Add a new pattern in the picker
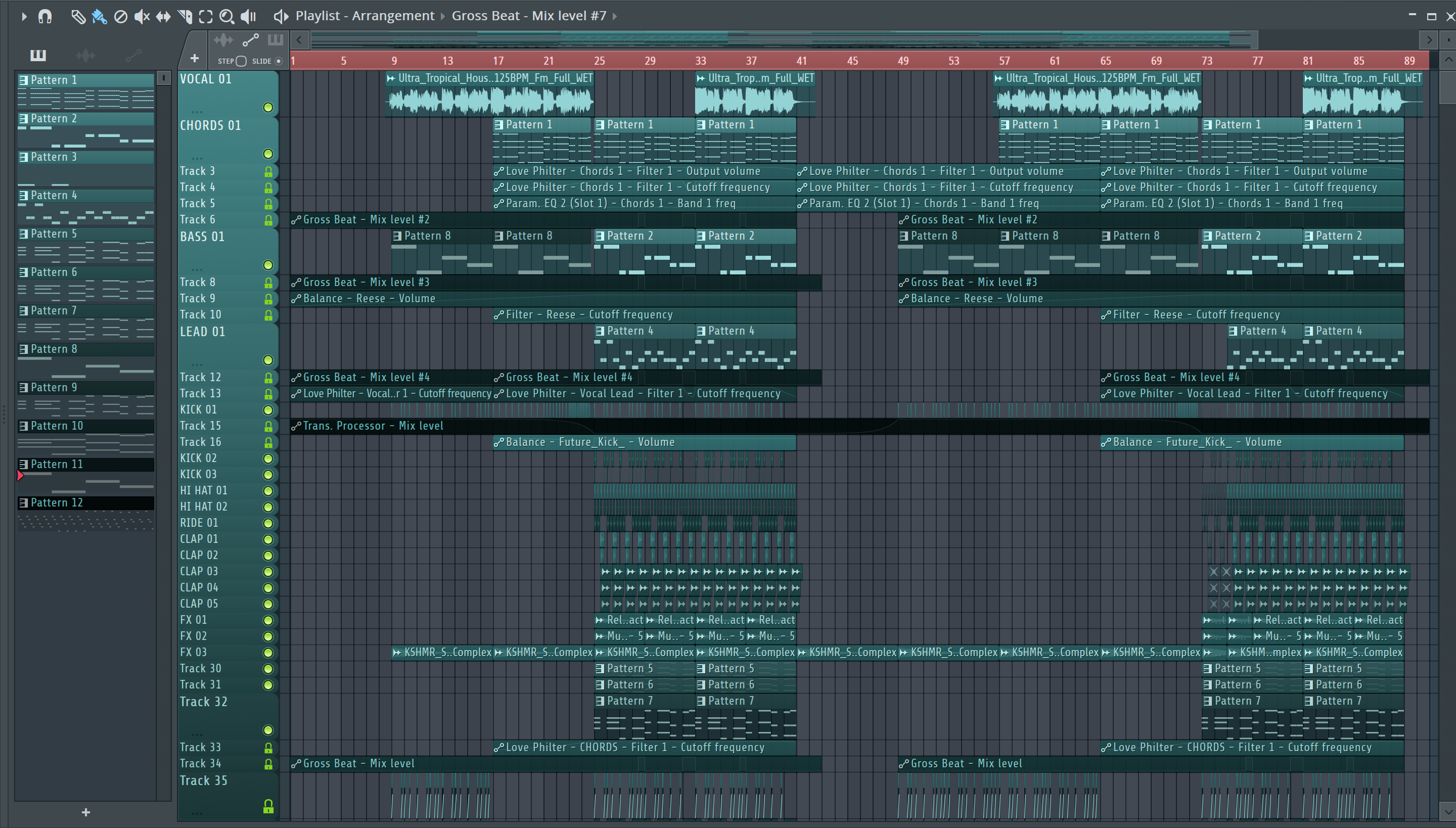 [86, 813]
